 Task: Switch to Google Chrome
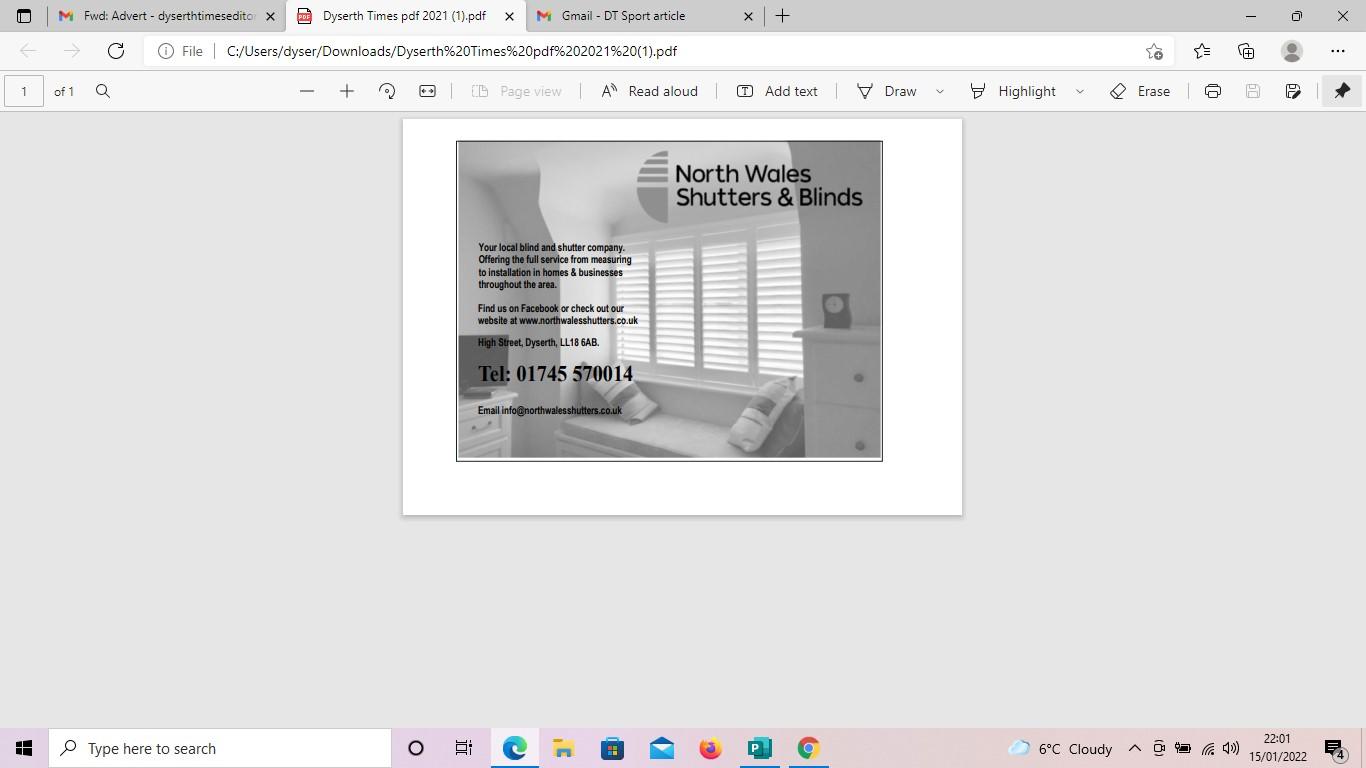808,748
